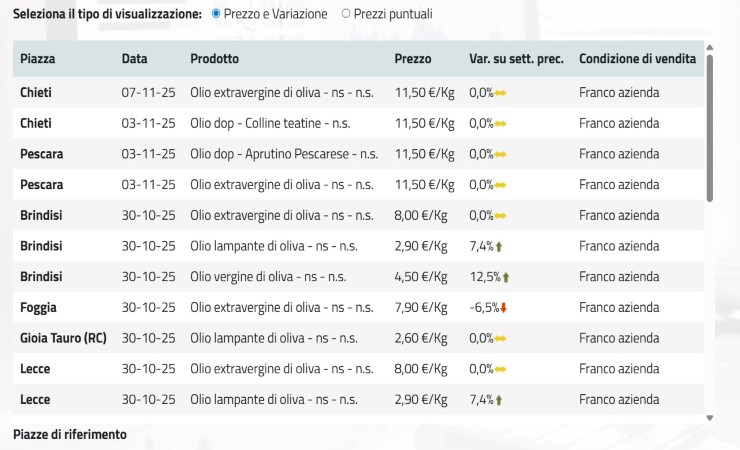740x450 pixels.
Task: Click the Condizione di vendita header
Action: pos(637,59)
